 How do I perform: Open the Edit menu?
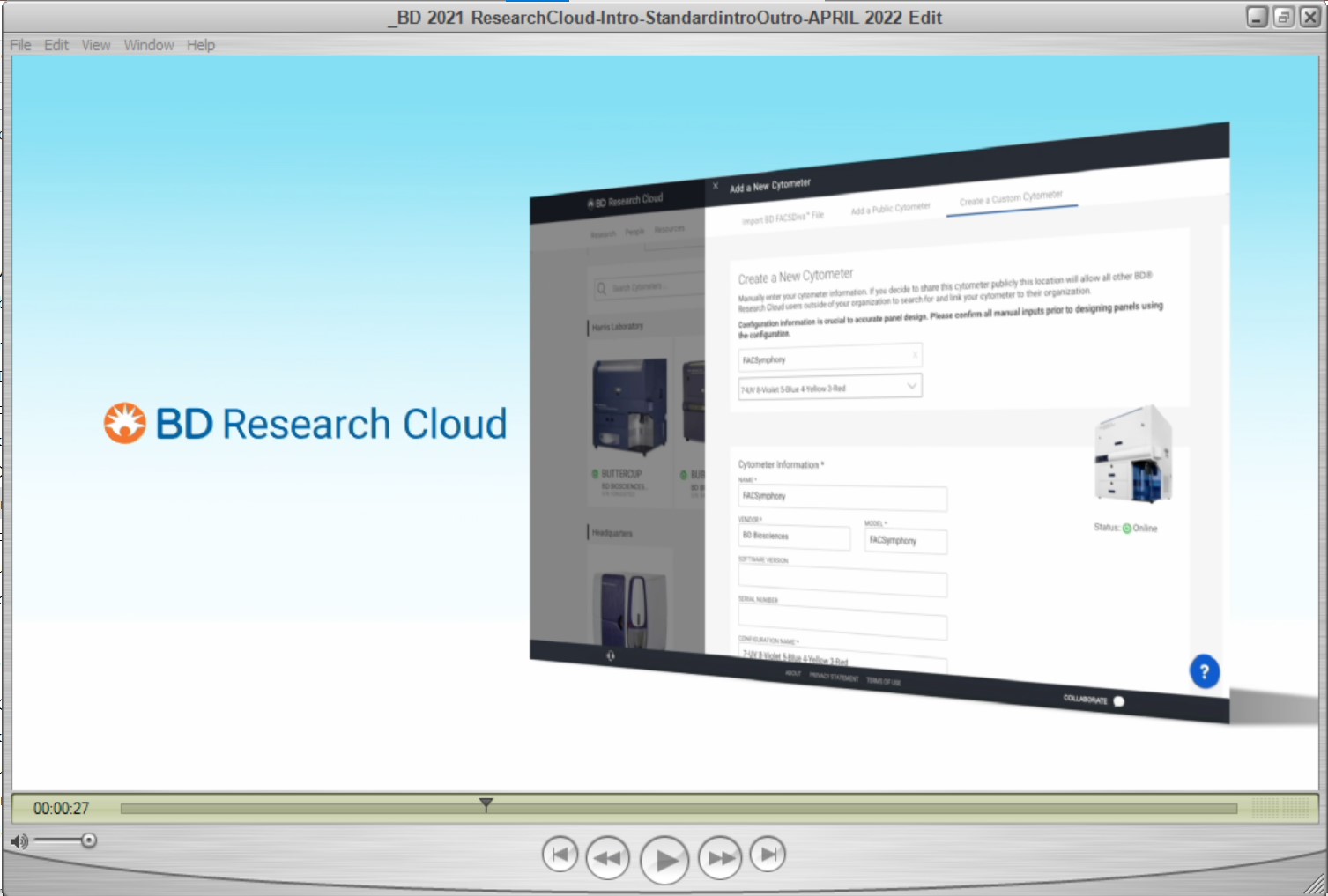point(56,45)
